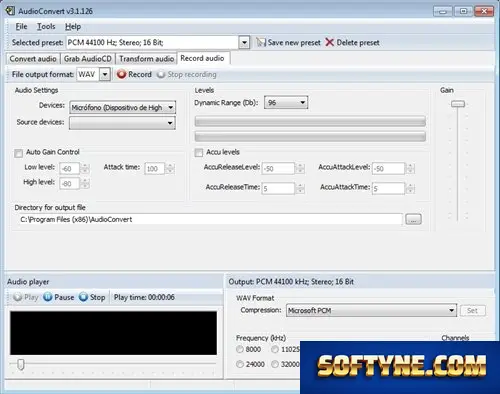This screenshot has width=500, height=394.
Task: Select the 8000 frequency radio button
Action: pyautogui.click(x=240, y=349)
